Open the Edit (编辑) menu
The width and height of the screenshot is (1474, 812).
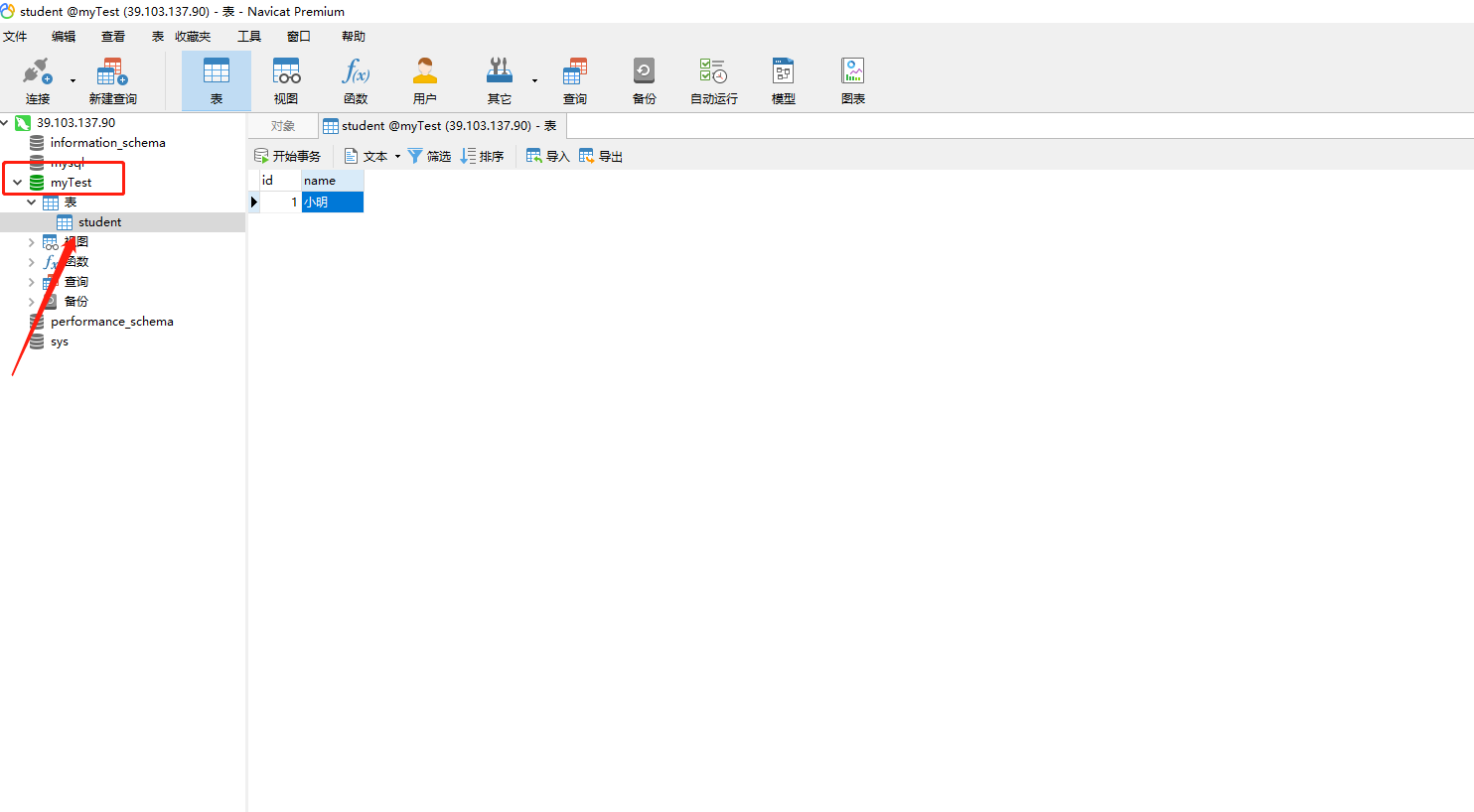tap(64, 37)
